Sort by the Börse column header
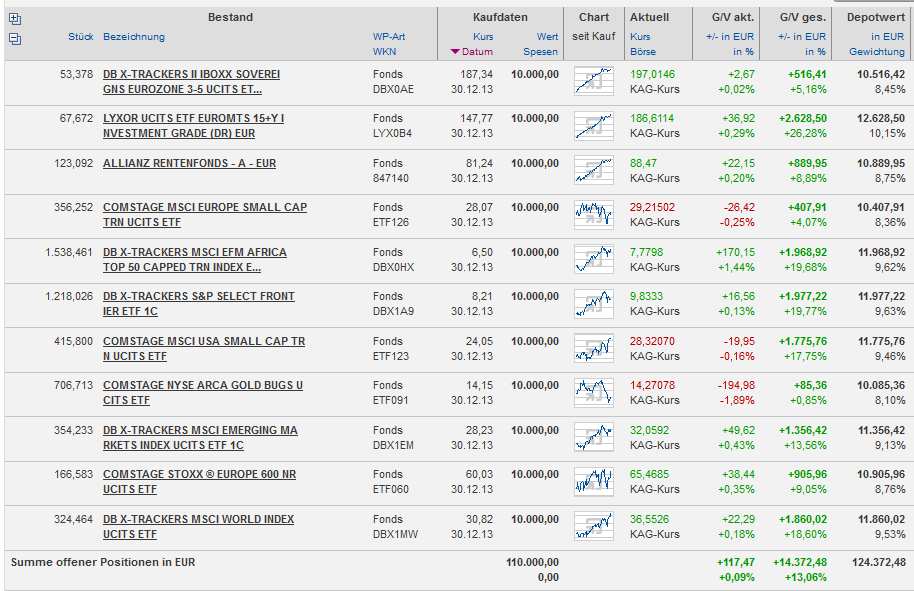The height and width of the screenshot is (591, 914). 643,52
